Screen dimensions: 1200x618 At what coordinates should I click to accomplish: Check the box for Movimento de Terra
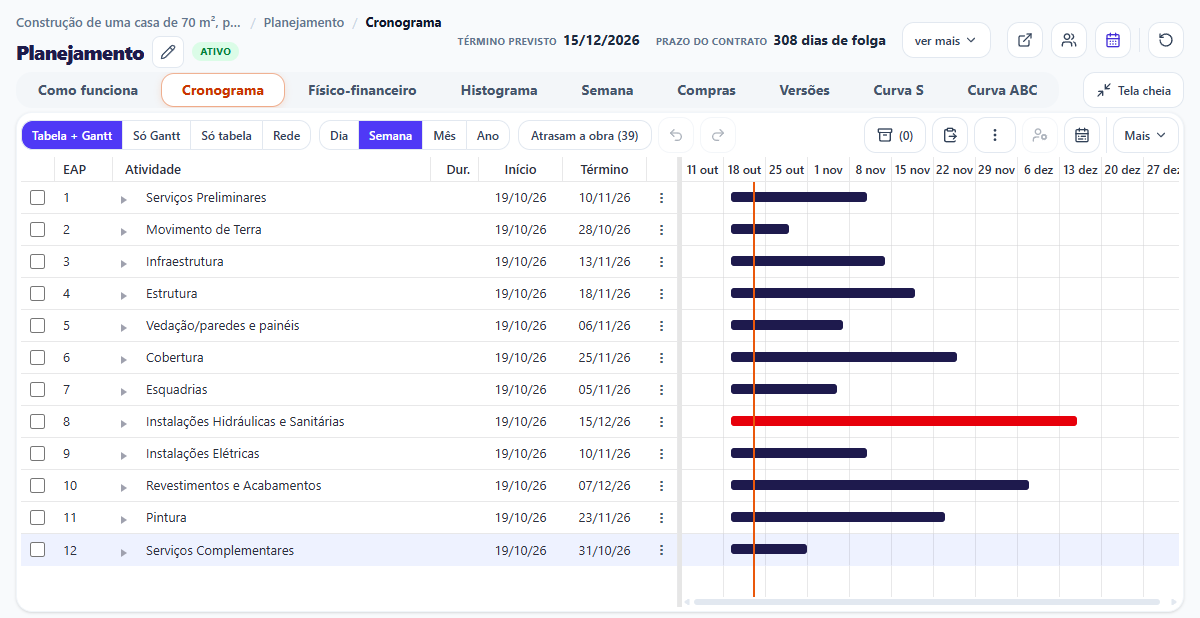click(x=37, y=230)
